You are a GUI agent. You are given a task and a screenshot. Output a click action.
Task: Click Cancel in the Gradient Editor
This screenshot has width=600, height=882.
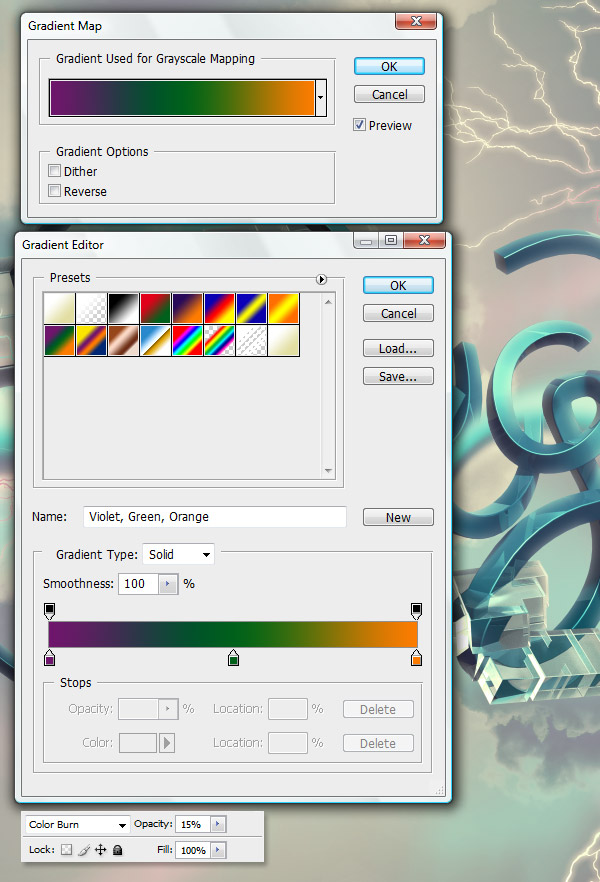(x=398, y=313)
